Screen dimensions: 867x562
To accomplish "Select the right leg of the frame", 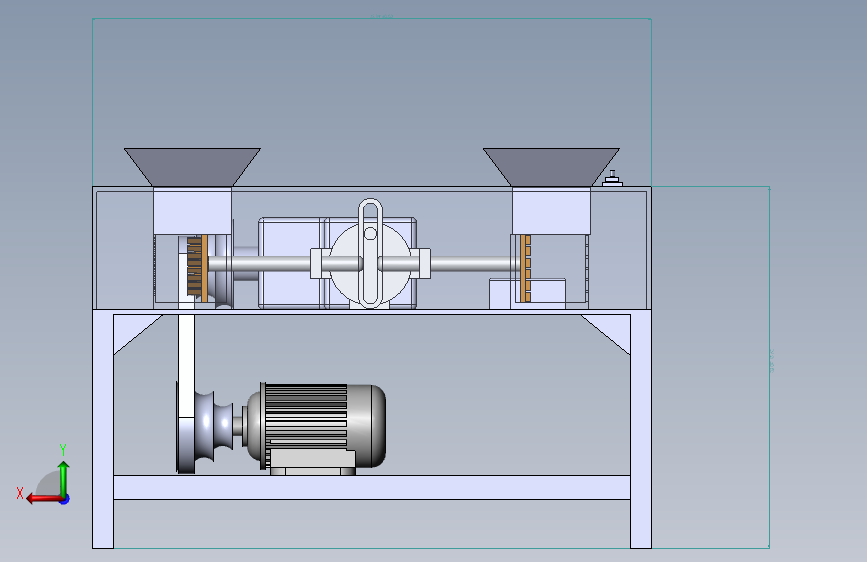I will [641, 429].
